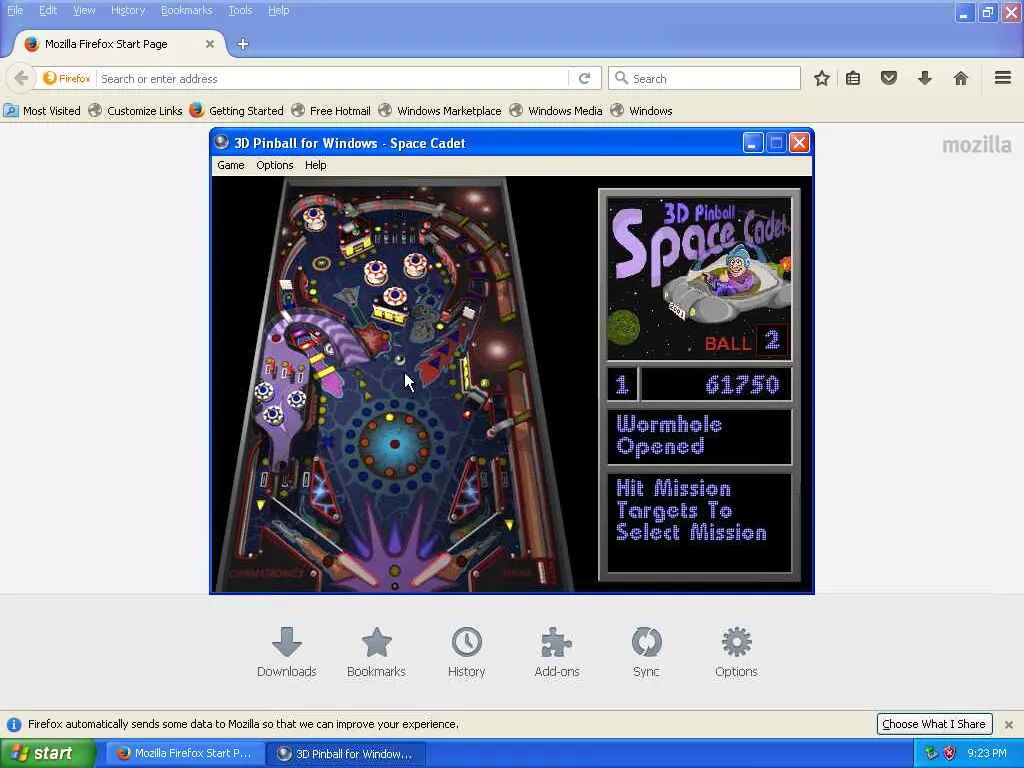The width and height of the screenshot is (1024, 768).
Task: Dismiss the data notification bar with X
Action: click(1009, 724)
